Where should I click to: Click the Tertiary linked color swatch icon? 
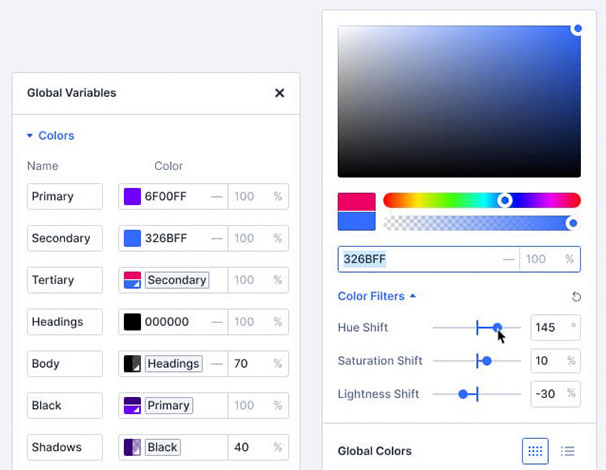pos(132,280)
